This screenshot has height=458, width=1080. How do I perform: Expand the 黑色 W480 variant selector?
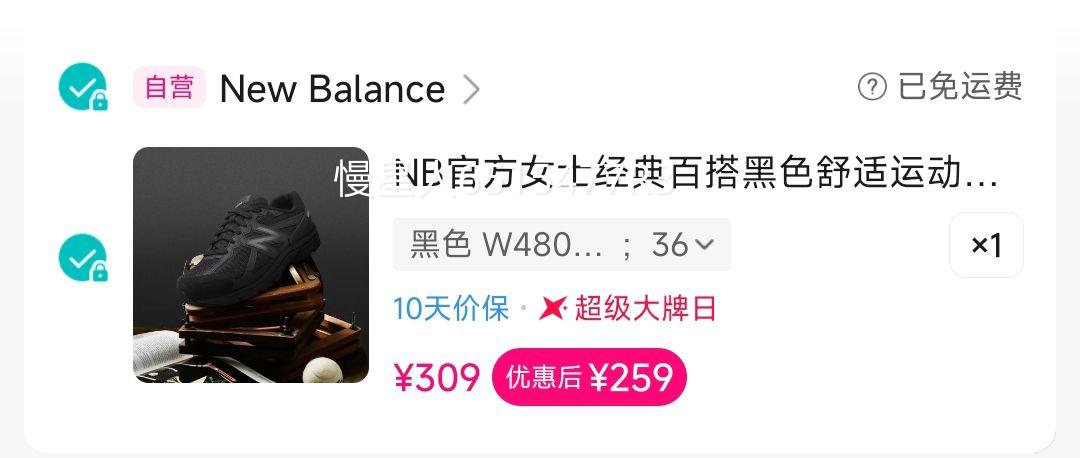tap(562, 244)
